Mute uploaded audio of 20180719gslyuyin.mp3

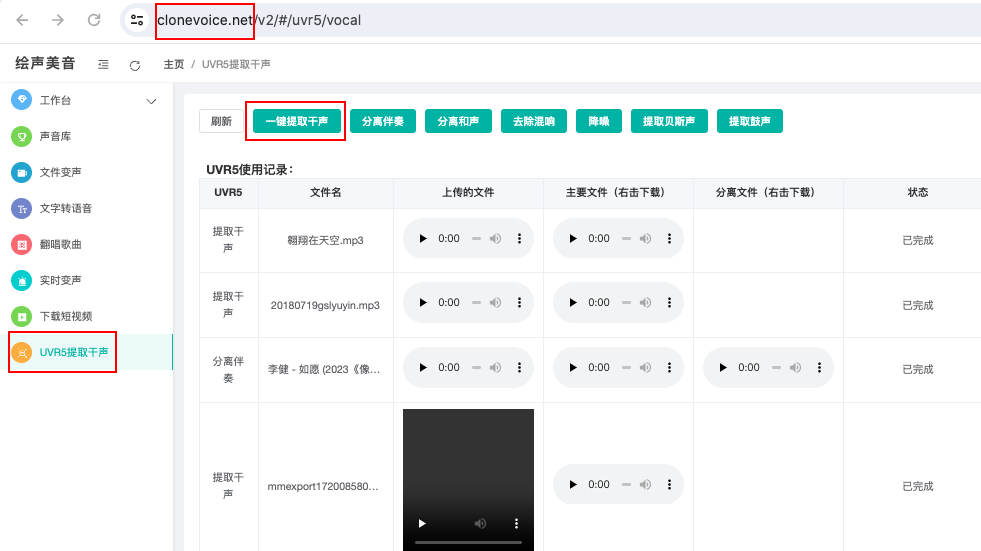pos(496,303)
